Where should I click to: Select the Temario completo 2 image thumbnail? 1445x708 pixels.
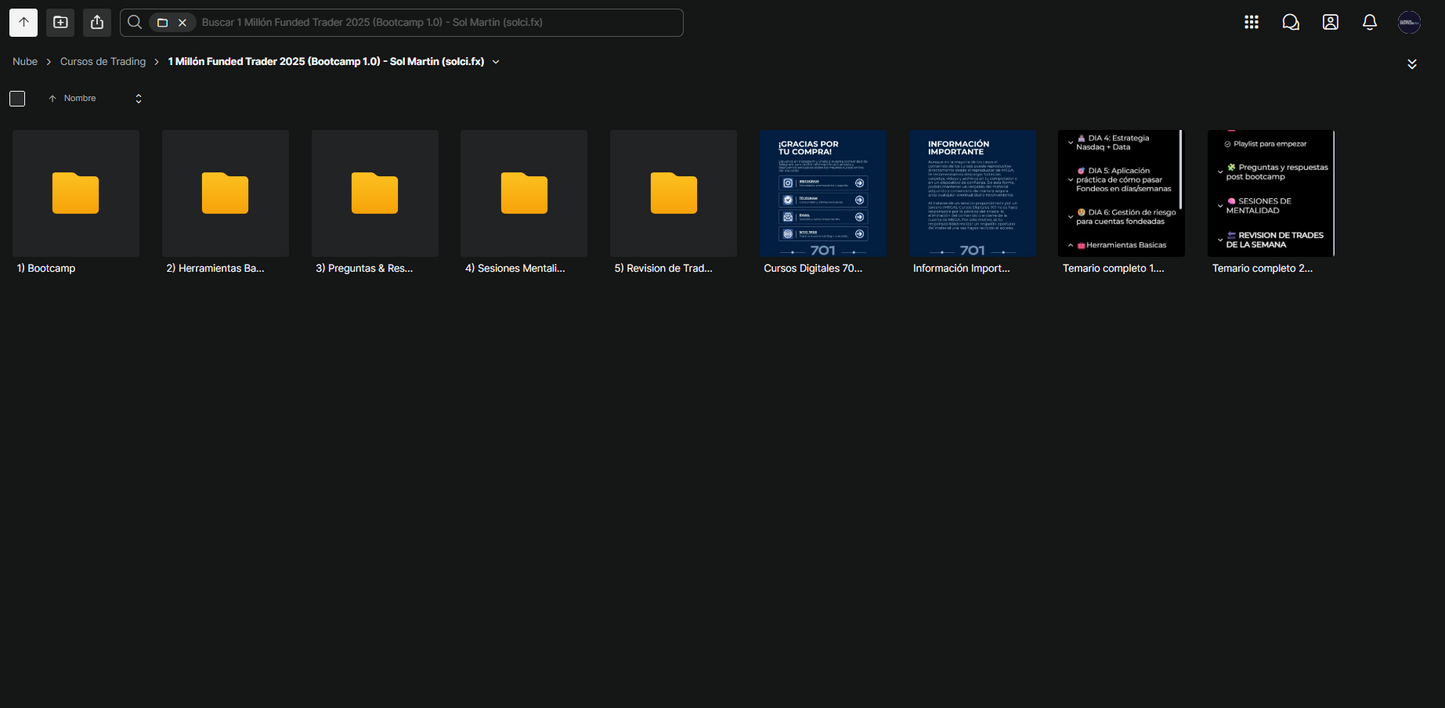1271,193
